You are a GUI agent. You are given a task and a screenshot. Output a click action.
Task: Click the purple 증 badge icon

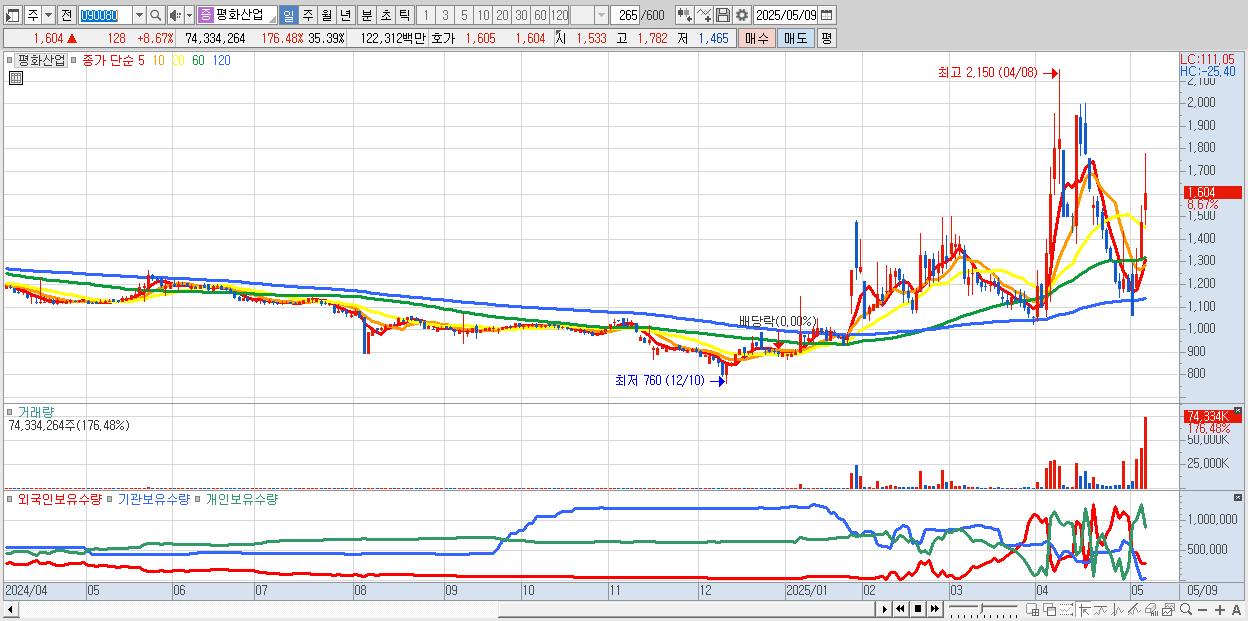pyautogui.click(x=206, y=15)
